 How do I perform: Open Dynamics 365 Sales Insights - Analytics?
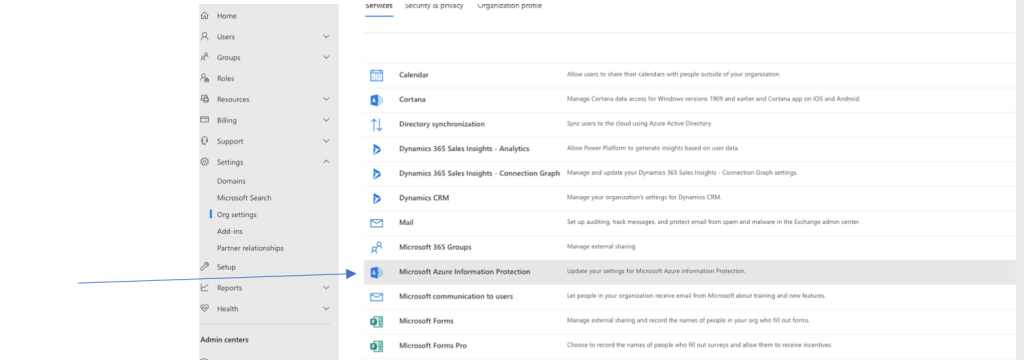464,149
